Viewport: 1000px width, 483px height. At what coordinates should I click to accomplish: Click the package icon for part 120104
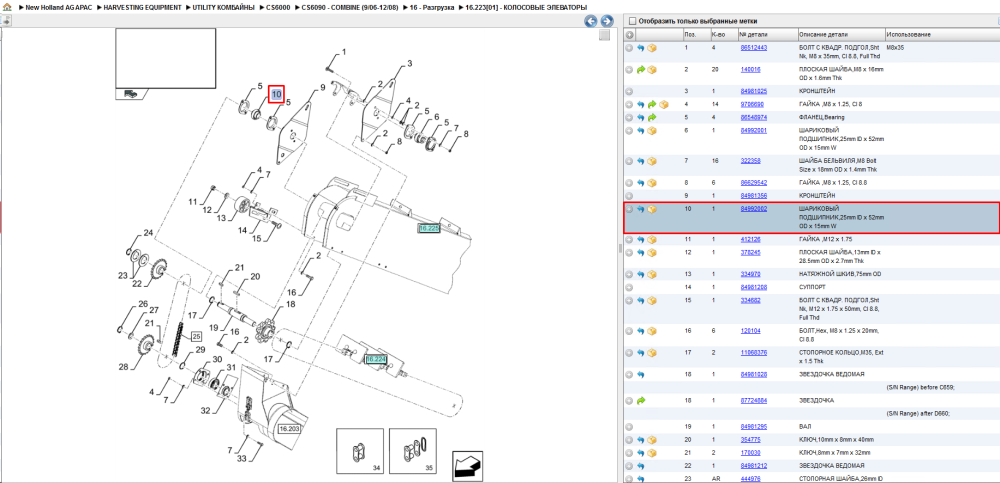[652, 331]
